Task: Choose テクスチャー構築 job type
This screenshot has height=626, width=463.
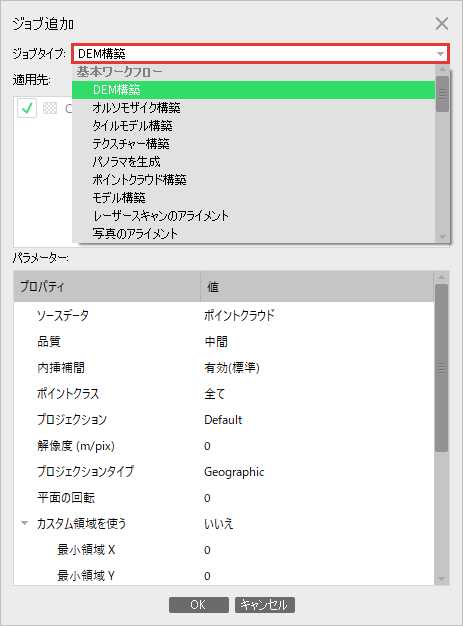Action: pyautogui.click(x=253, y=144)
